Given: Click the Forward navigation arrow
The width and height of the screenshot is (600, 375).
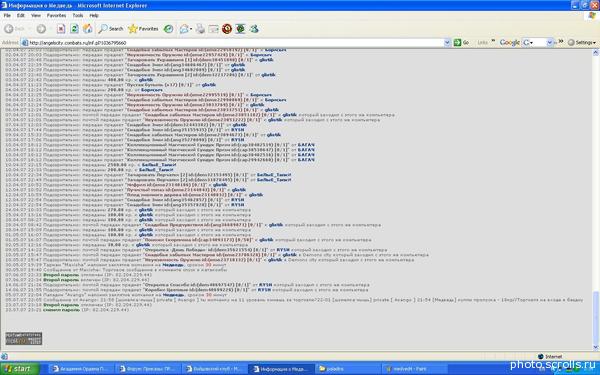Looking at the screenshot, I should coord(41,29).
